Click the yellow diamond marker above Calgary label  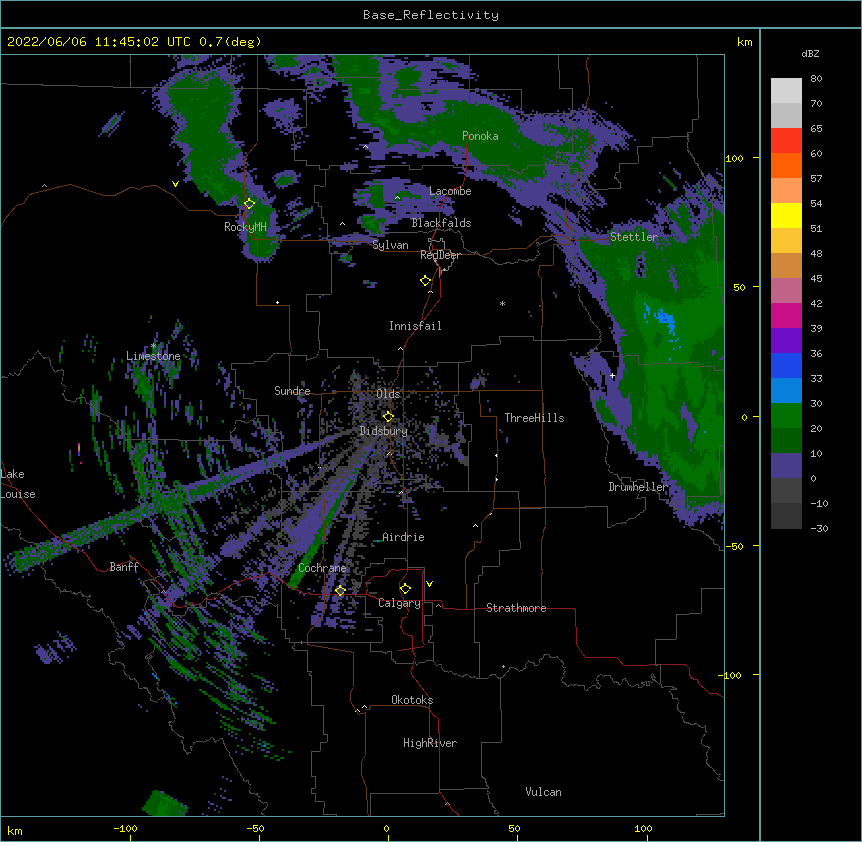pos(405,589)
